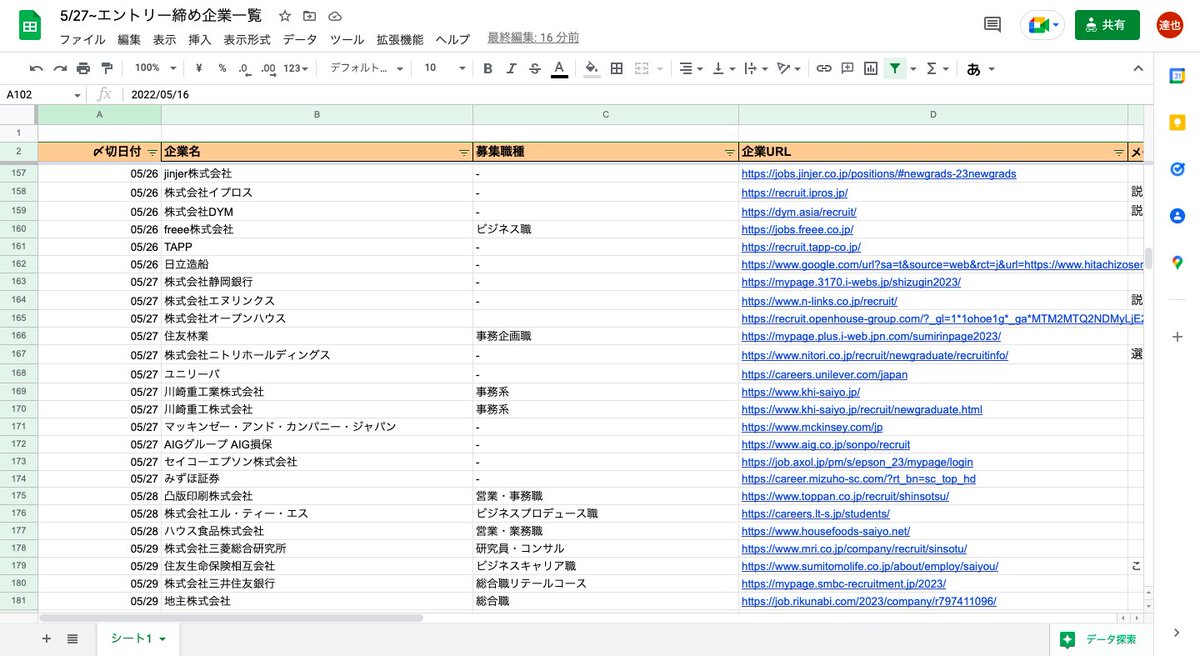This screenshot has height=656, width=1200.
Task: Click the merge cells icon
Action: (x=641, y=68)
